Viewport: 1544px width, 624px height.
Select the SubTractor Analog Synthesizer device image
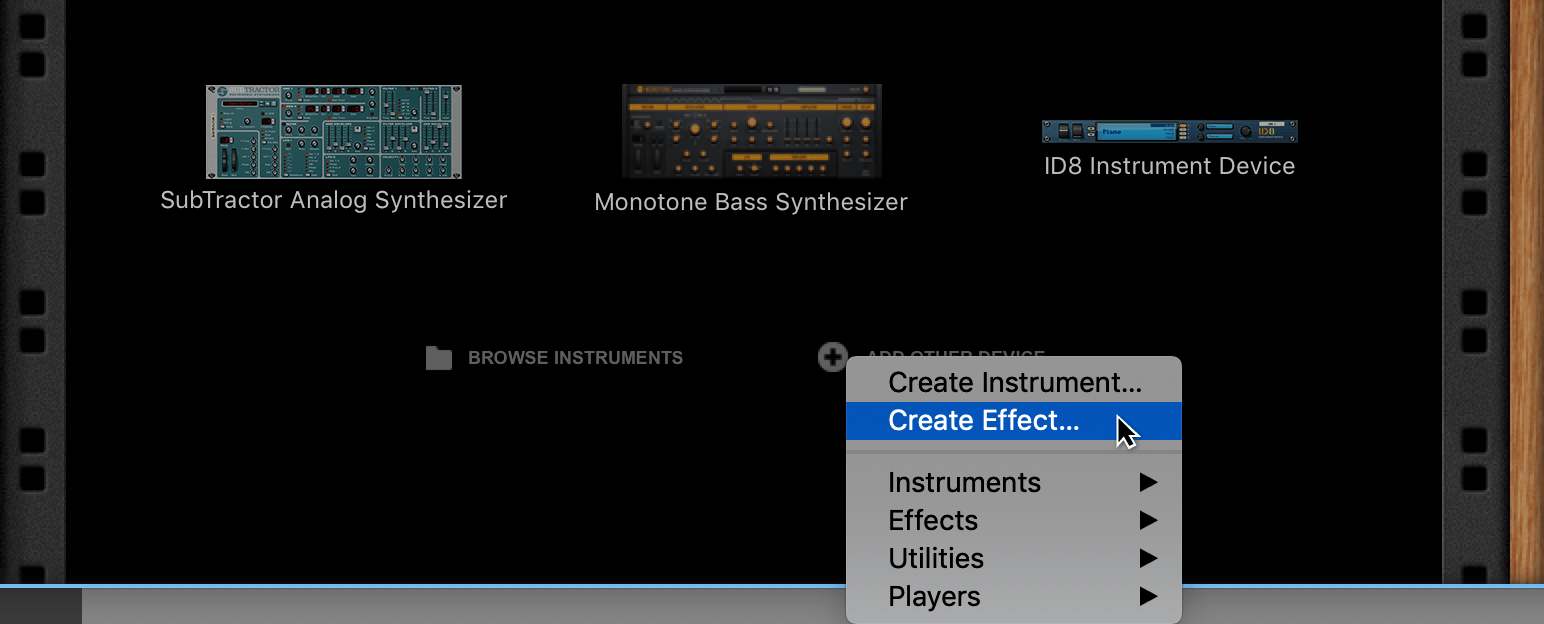point(333,130)
